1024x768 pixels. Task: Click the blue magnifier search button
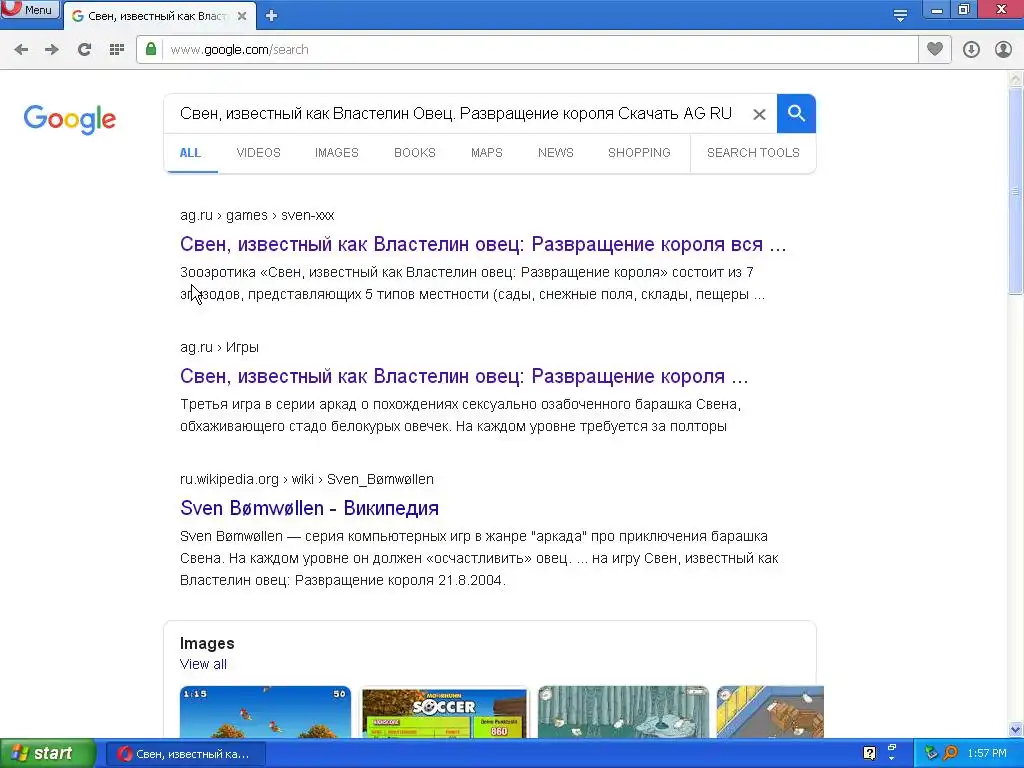coord(796,114)
